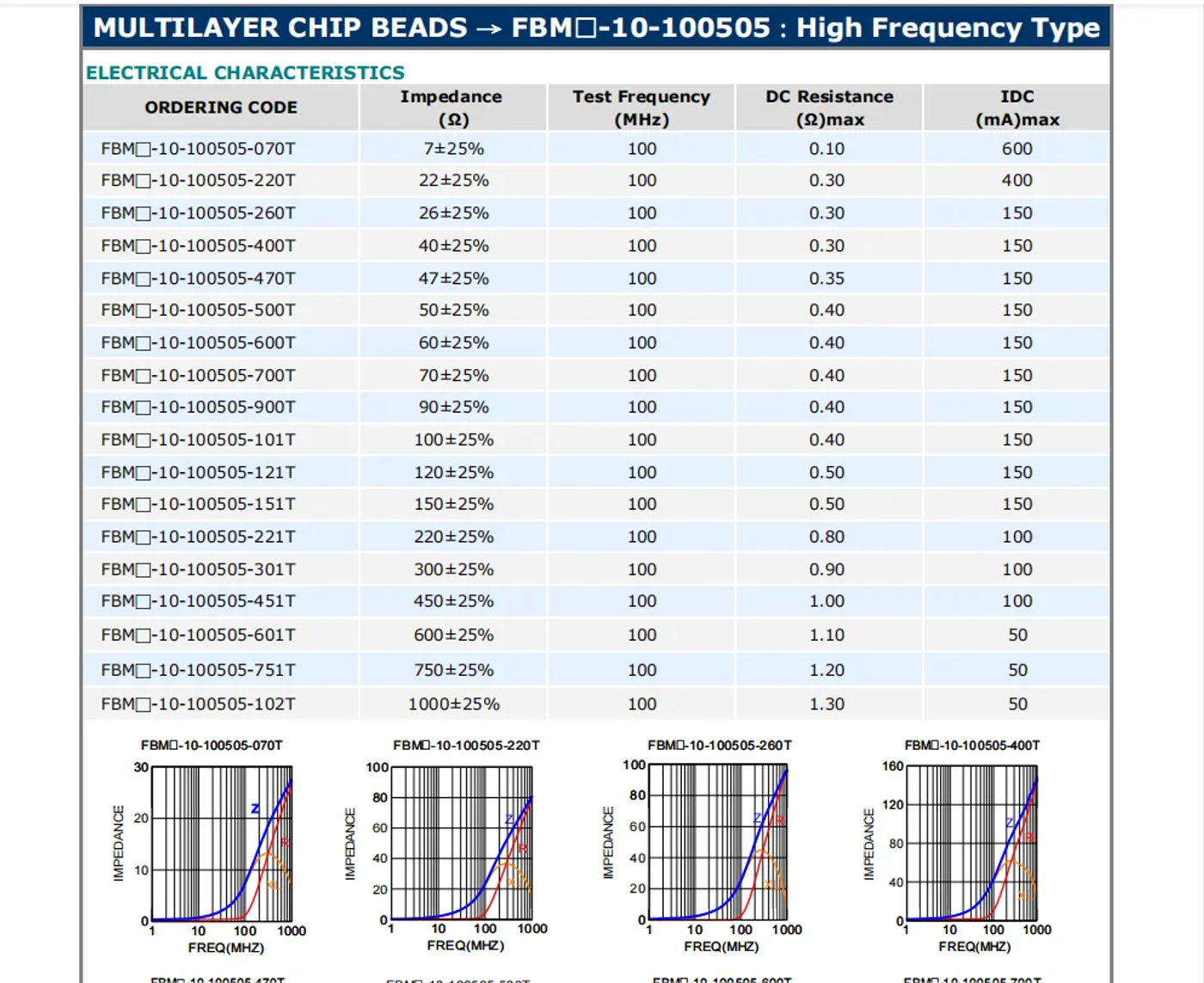Select ordering code FBM-10-100505-451T in table
The image size is (1204, 983).
click(199, 602)
